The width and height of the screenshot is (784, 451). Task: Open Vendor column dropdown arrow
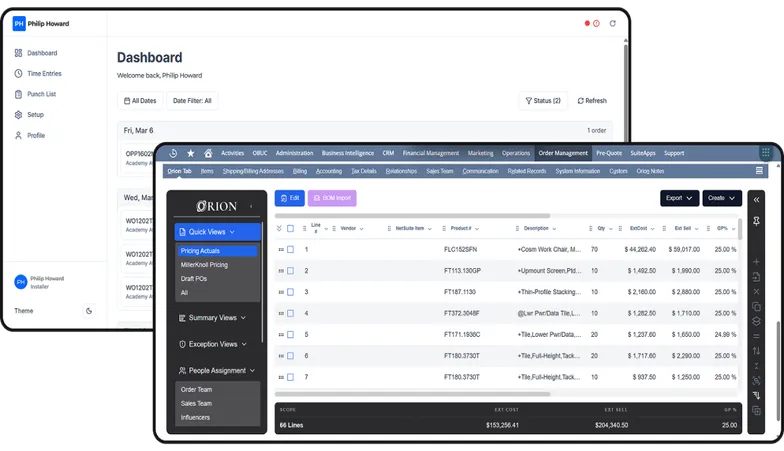click(x=362, y=228)
